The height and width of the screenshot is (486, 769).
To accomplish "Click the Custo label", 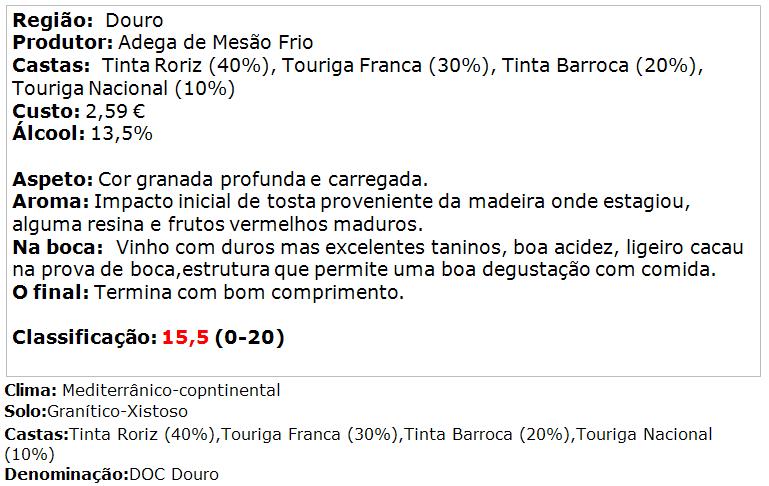I will (46, 111).
